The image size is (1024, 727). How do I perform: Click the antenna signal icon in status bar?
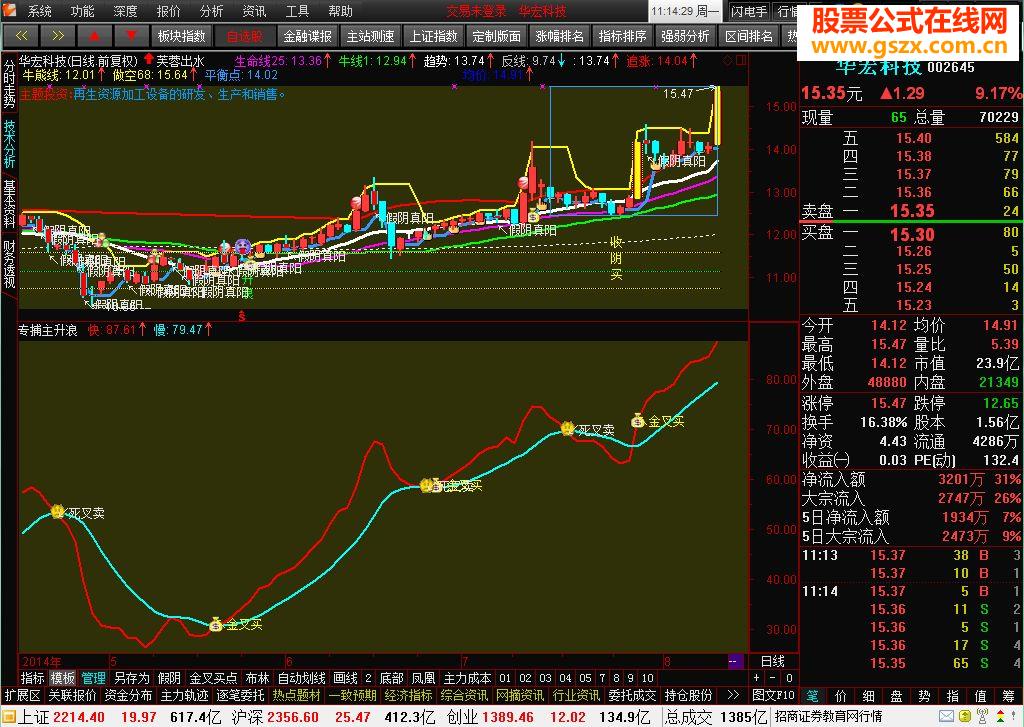[982, 717]
